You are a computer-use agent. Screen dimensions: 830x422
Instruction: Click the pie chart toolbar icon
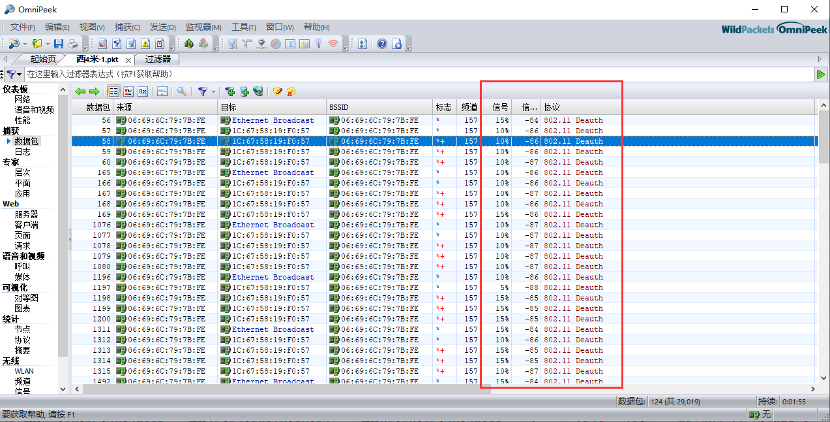[x=275, y=44]
